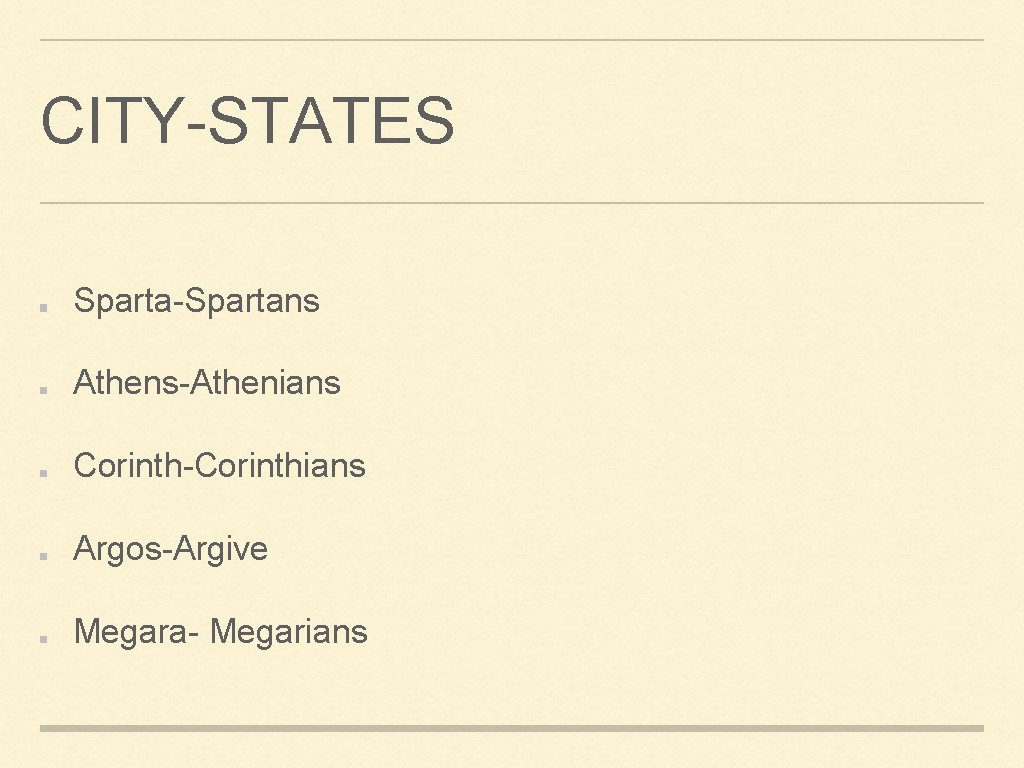Click the bullet marker beside Argos-Argive
This screenshot has width=1024, height=768.
44,556
